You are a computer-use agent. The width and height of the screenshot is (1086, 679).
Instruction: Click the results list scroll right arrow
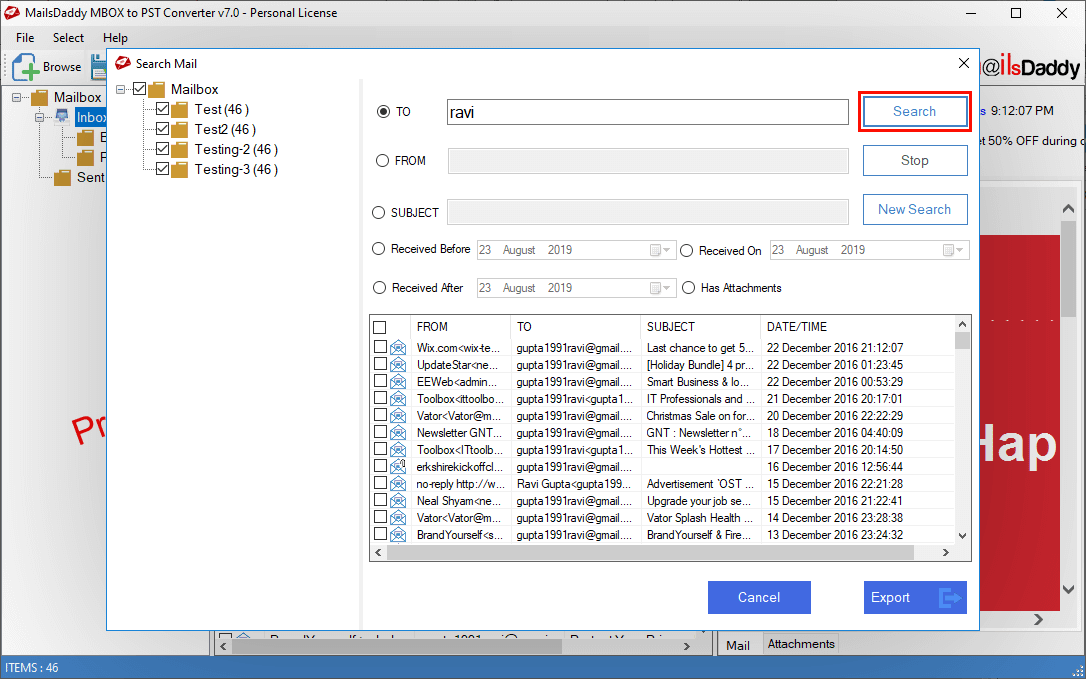(x=945, y=552)
